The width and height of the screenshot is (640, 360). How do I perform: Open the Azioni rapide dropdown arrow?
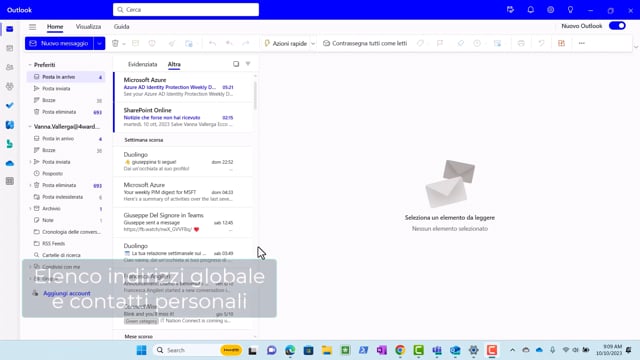tap(313, 44)
